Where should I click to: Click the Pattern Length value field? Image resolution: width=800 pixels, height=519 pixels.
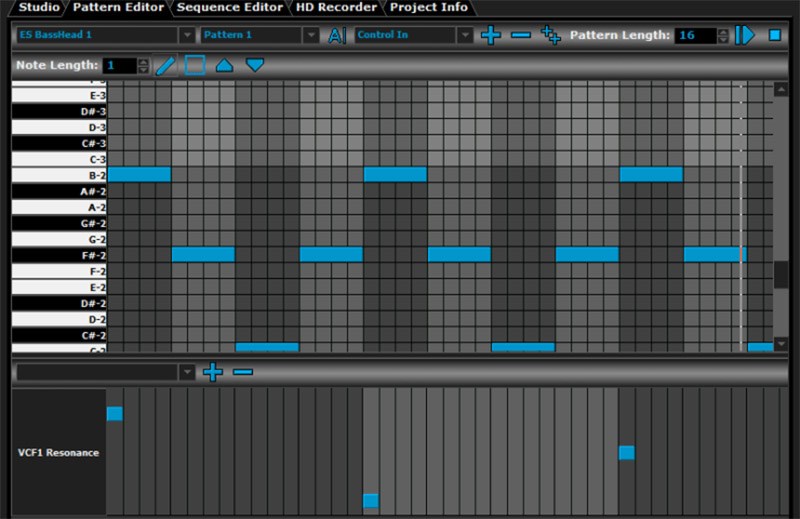696,35
